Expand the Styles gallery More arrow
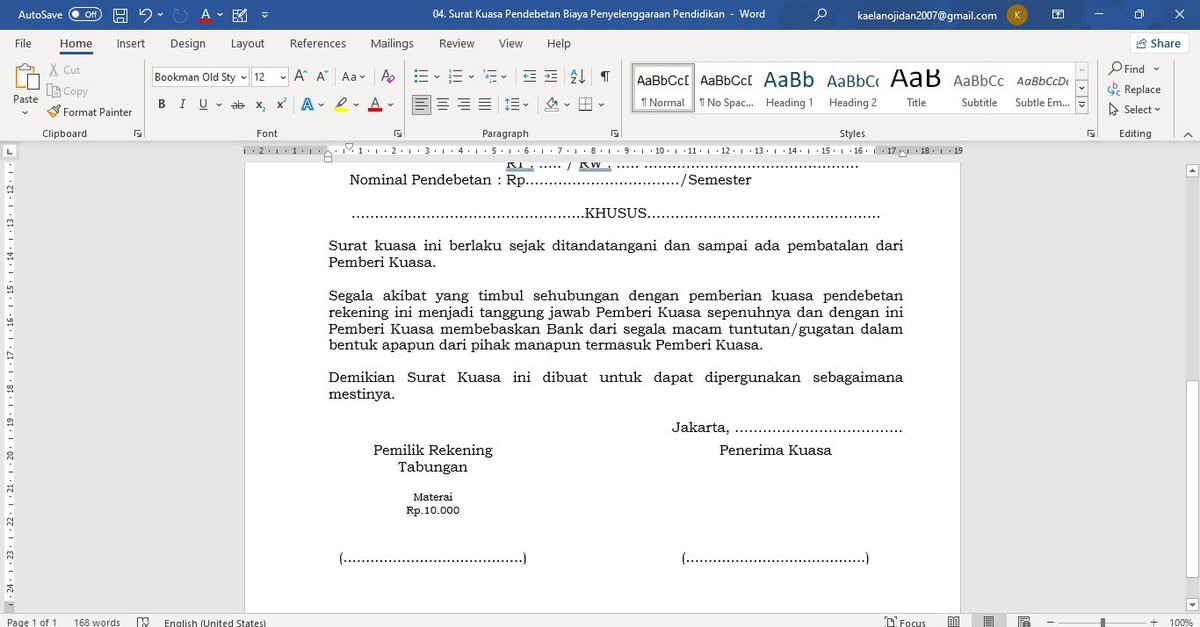This screenshot has height=627, width=1200. pos(1081,105)
